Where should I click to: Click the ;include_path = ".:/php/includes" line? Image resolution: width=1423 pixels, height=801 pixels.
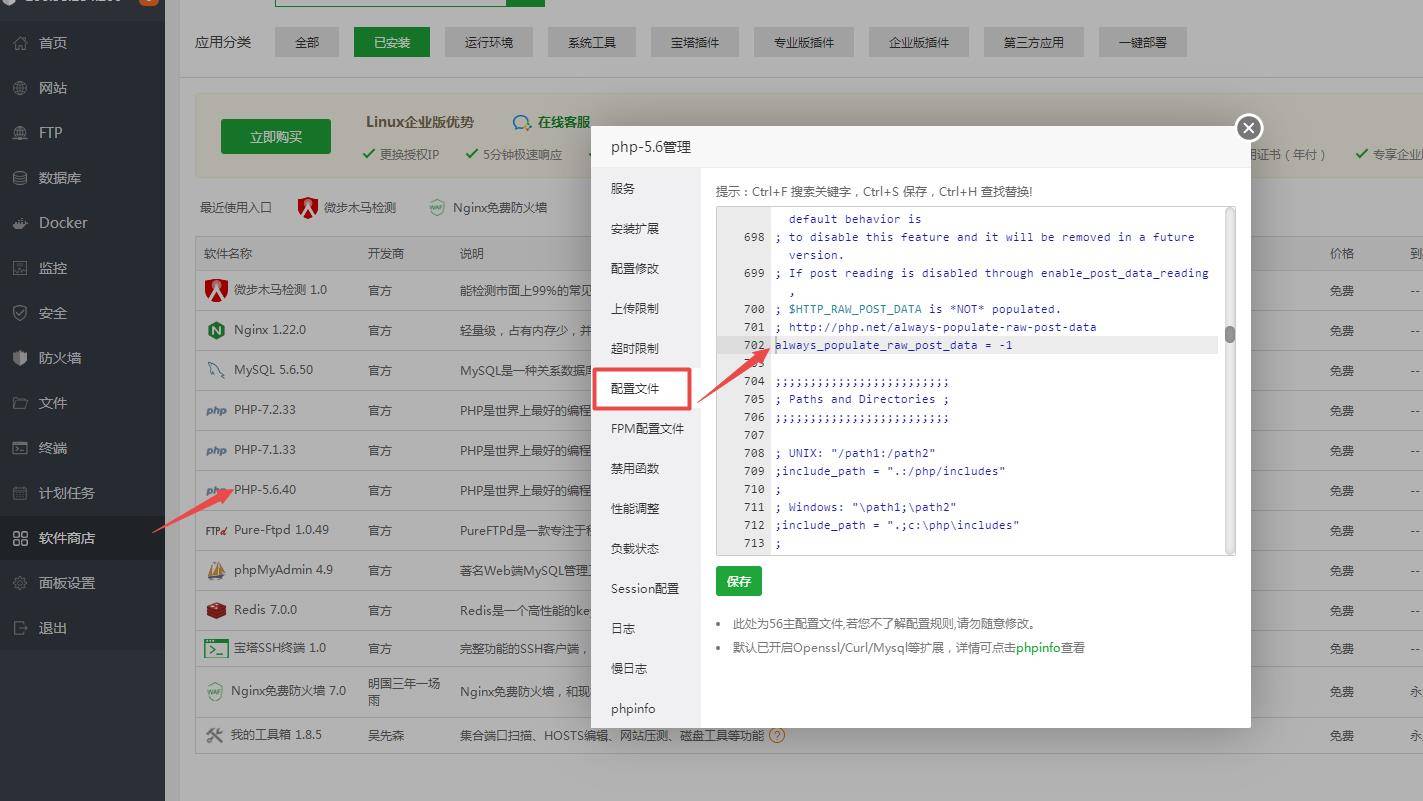pyautogui.click(x=890, y=471)
